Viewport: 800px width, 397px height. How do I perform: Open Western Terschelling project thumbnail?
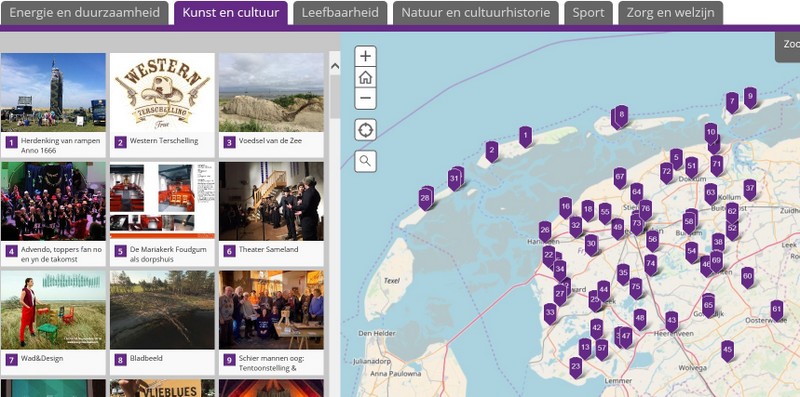pyautogui.click(x=162, y=93)
